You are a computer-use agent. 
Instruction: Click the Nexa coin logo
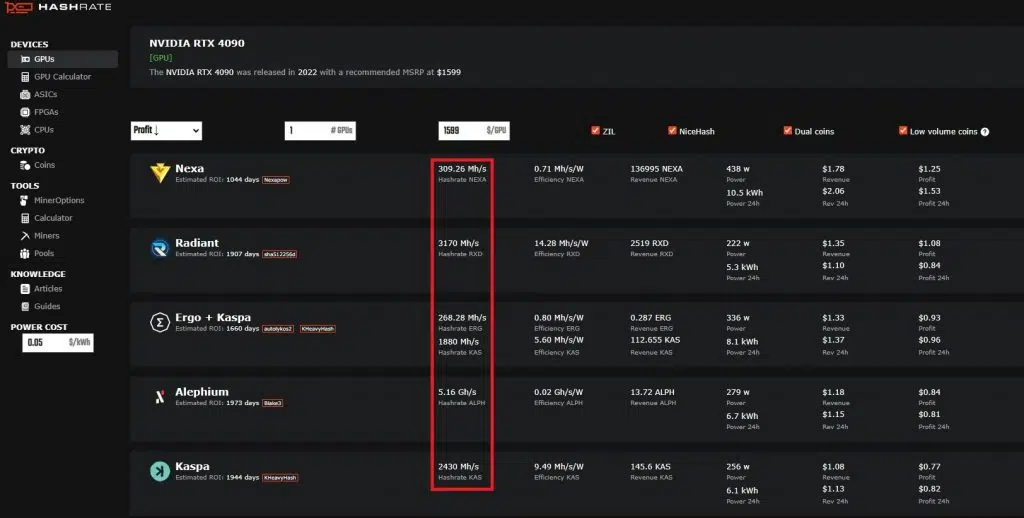pyautogui.click(x=160, y=173)
